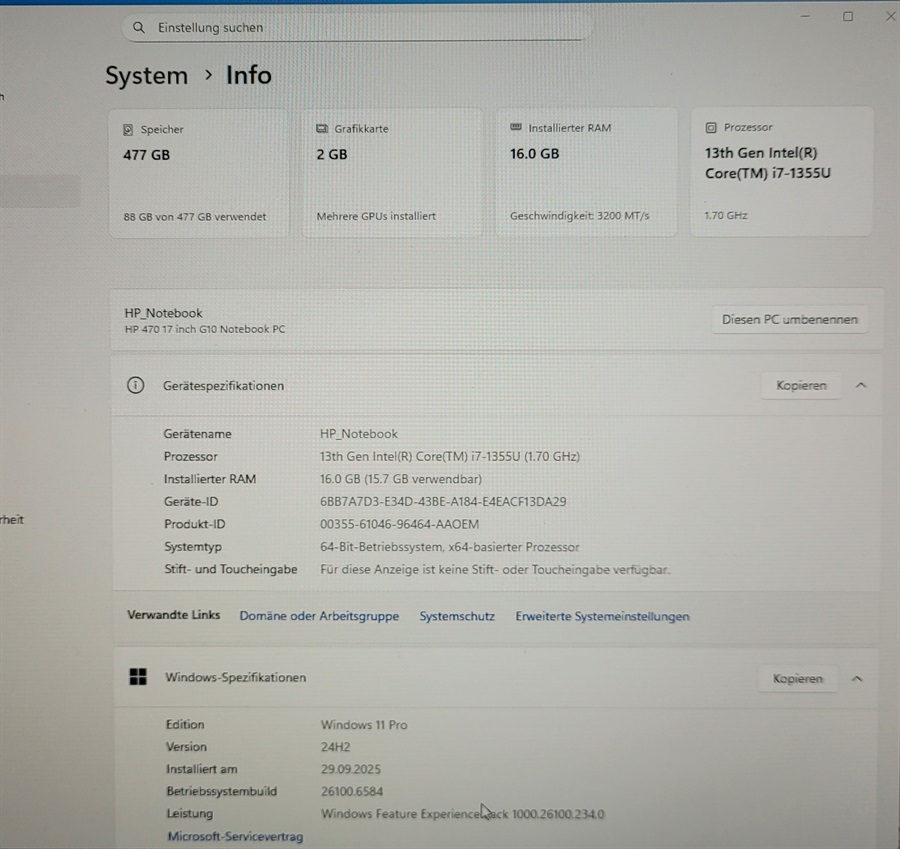Open the Microsoft-Servicevertrag link
The height and width of the screenshot is (849, 900).
(x=235, y=836)
